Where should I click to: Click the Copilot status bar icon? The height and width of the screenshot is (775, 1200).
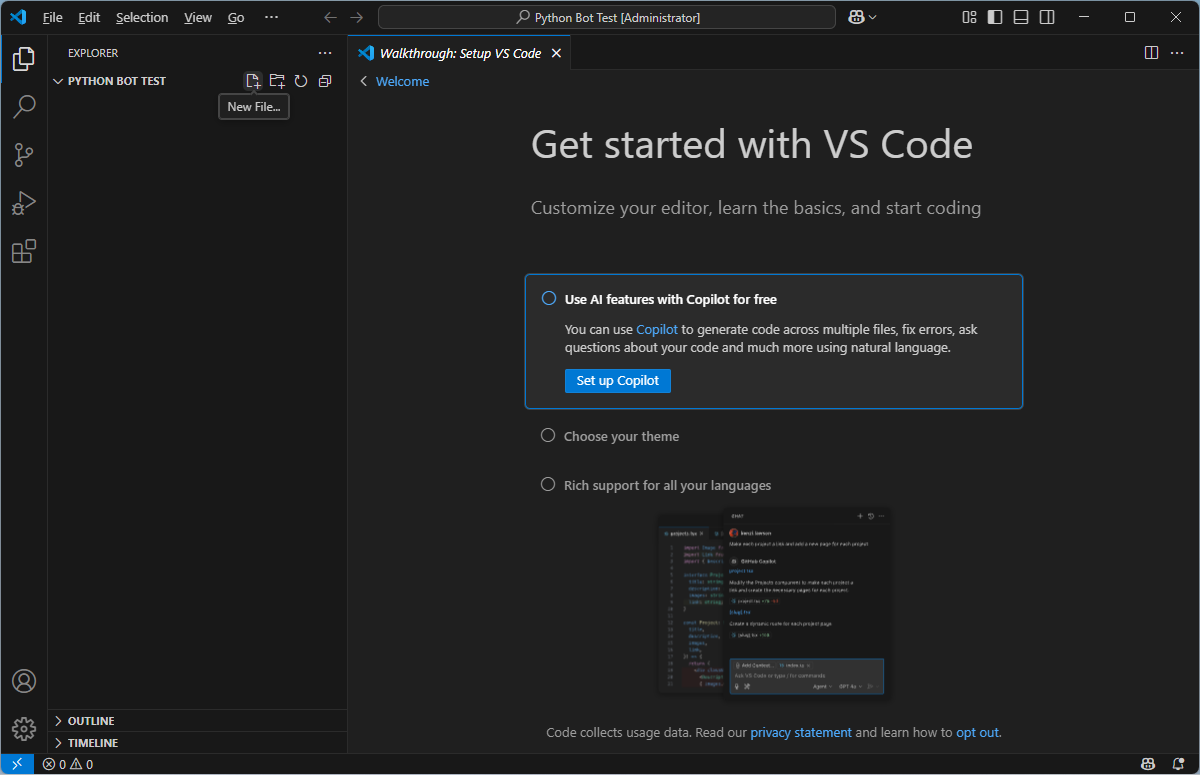click(x=1149, y=764)
